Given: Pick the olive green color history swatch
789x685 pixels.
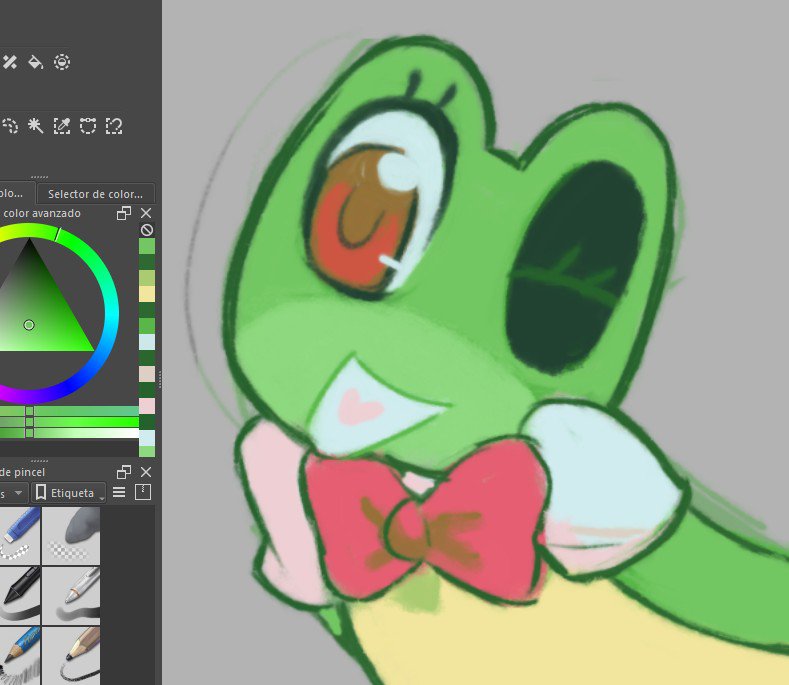Looking at the screenshot, I should tap(147, 278).
